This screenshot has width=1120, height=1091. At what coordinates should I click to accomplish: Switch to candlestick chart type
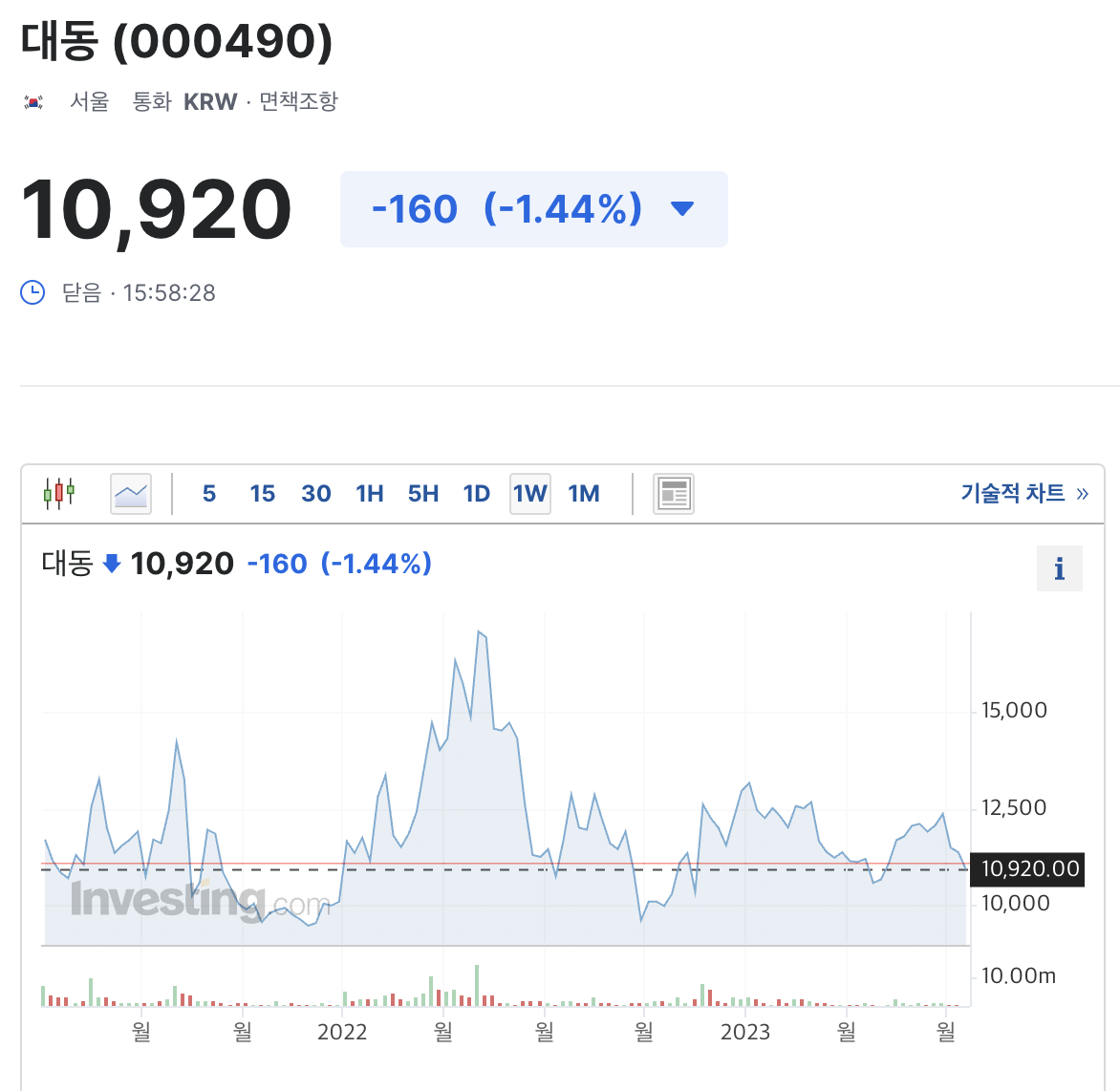coord(59,493)
